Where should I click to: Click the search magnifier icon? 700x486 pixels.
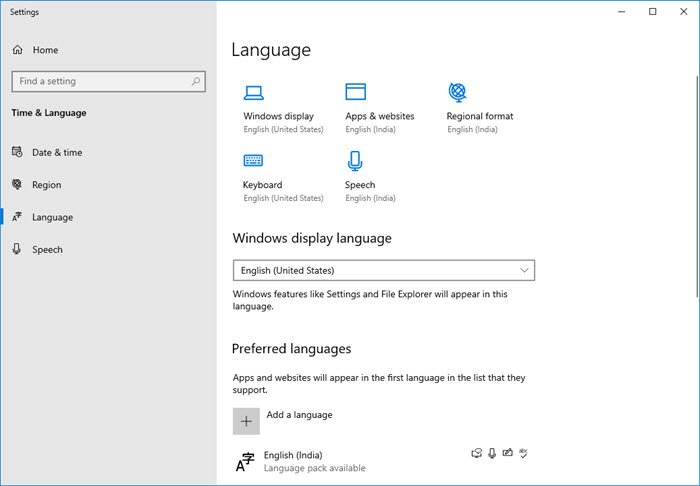[196, 81]
